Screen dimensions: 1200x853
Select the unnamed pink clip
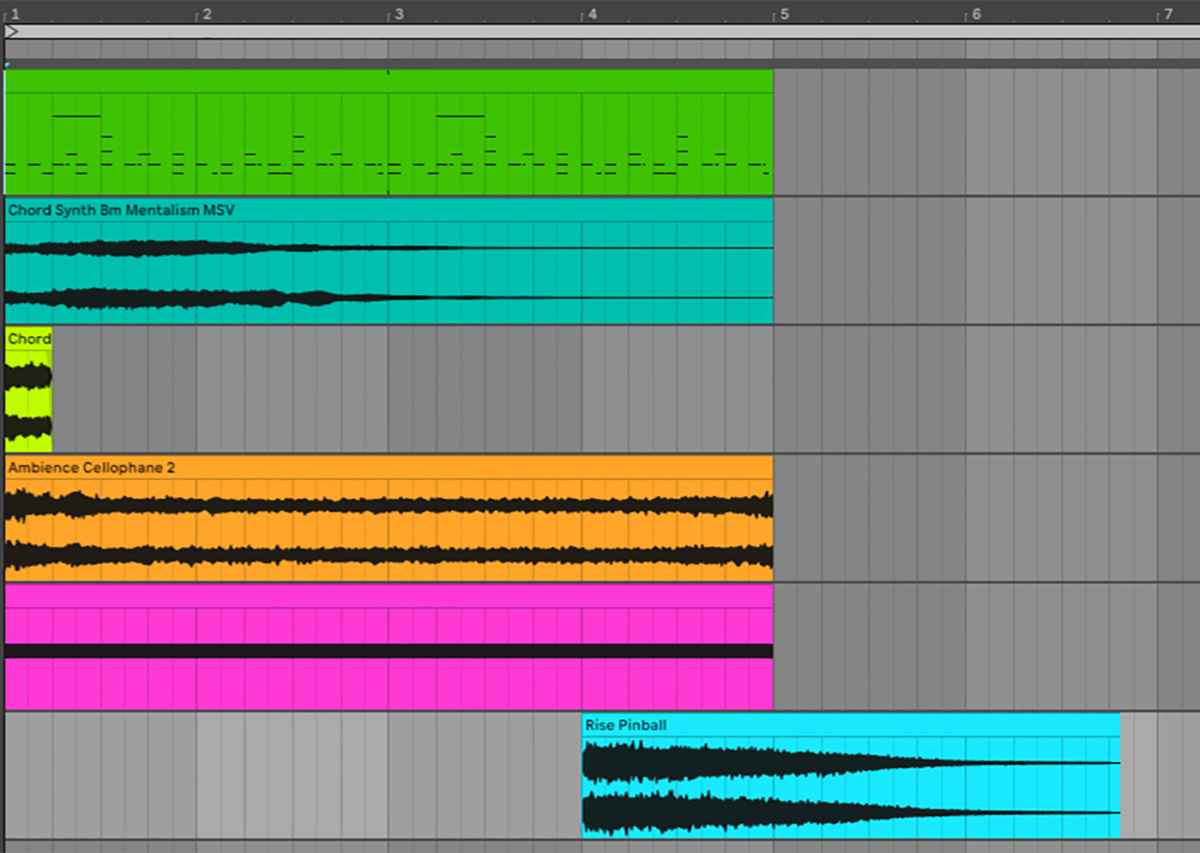pyautogui.click(x=389, y=647)
